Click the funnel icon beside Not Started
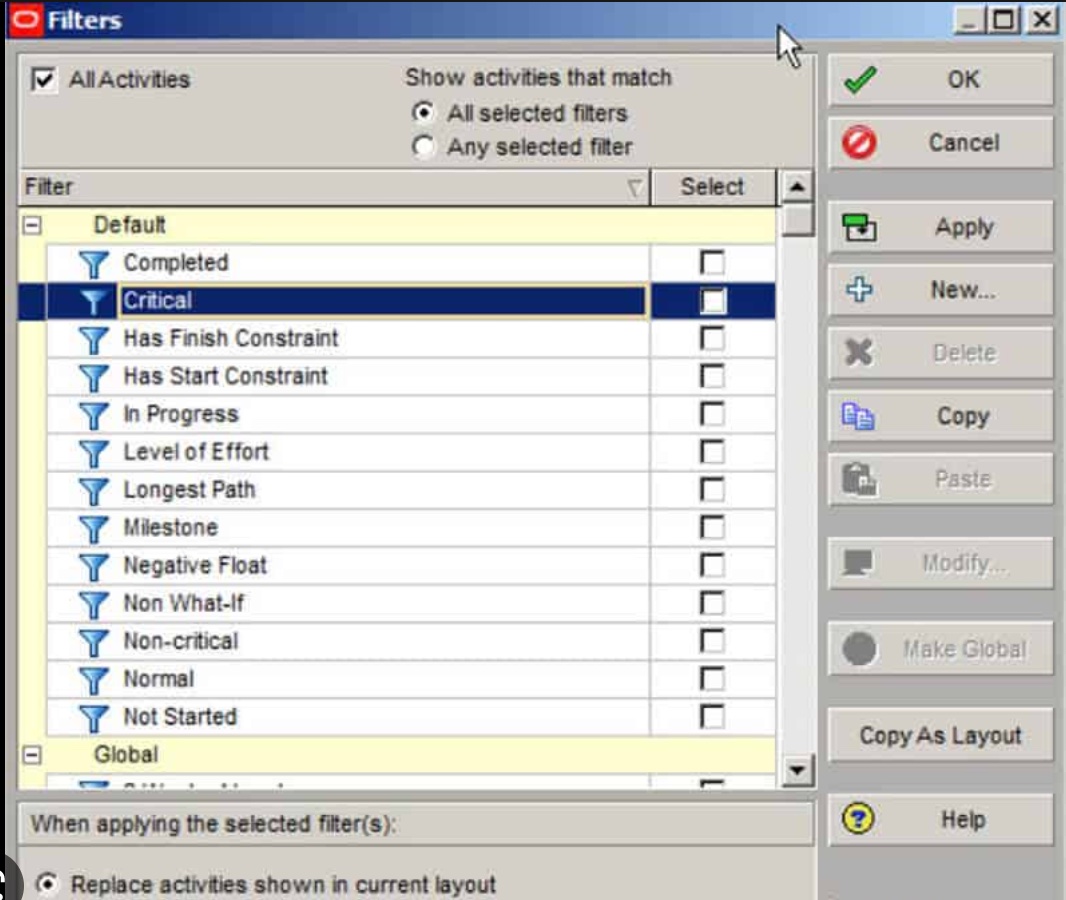The width and height of the screenshot is (1066, 900). (x=94, y=718)
